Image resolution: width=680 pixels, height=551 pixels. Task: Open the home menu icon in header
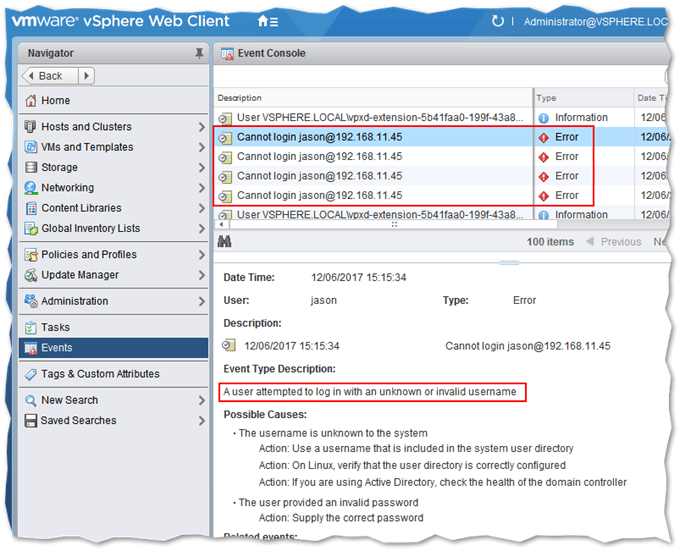tap(268, 21)
